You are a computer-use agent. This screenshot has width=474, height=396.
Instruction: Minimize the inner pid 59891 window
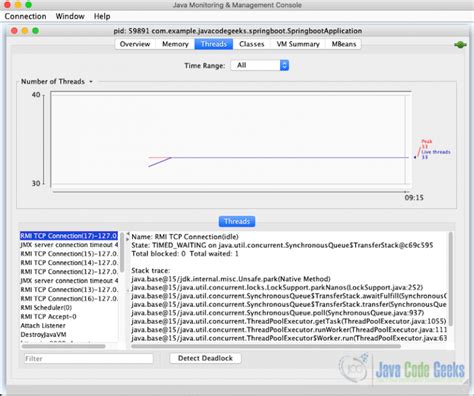tap(25, 31)
